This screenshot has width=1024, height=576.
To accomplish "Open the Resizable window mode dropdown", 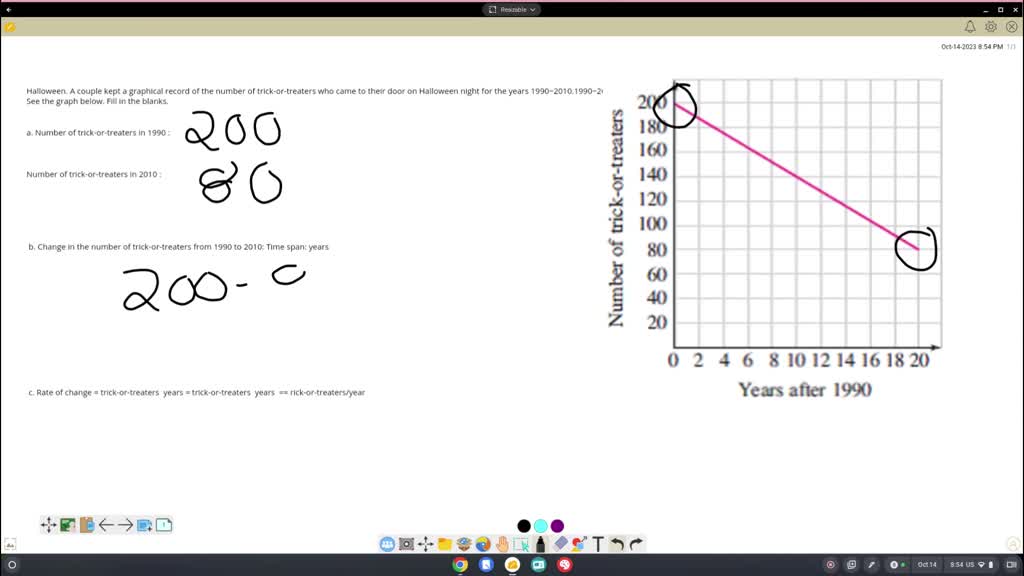I will (511, 9).
